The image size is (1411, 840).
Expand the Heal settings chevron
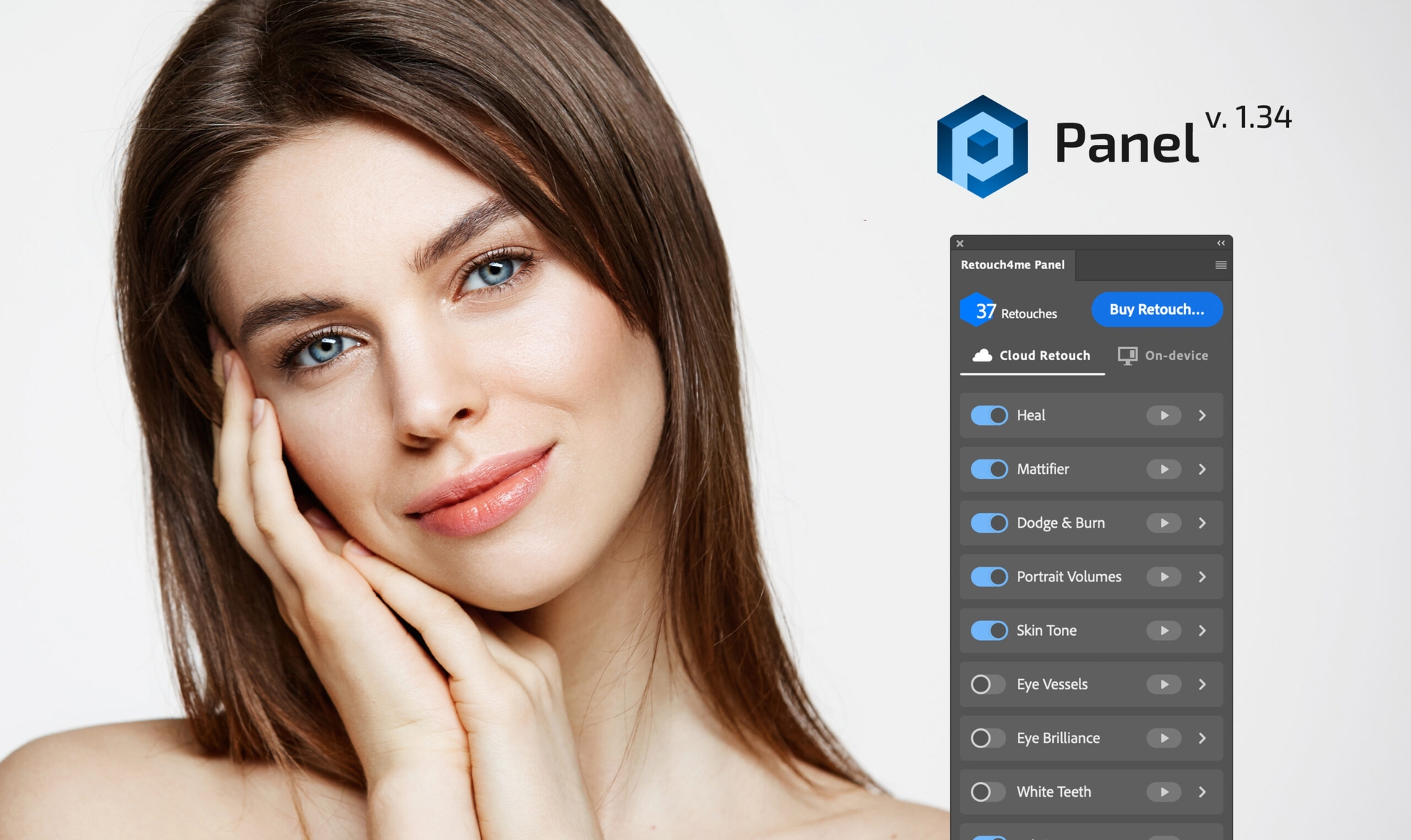(x=1201, y=414)
